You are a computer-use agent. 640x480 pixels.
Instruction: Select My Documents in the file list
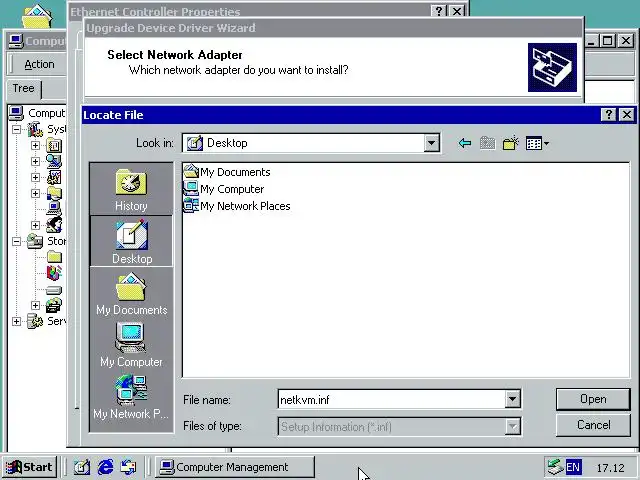227,172
